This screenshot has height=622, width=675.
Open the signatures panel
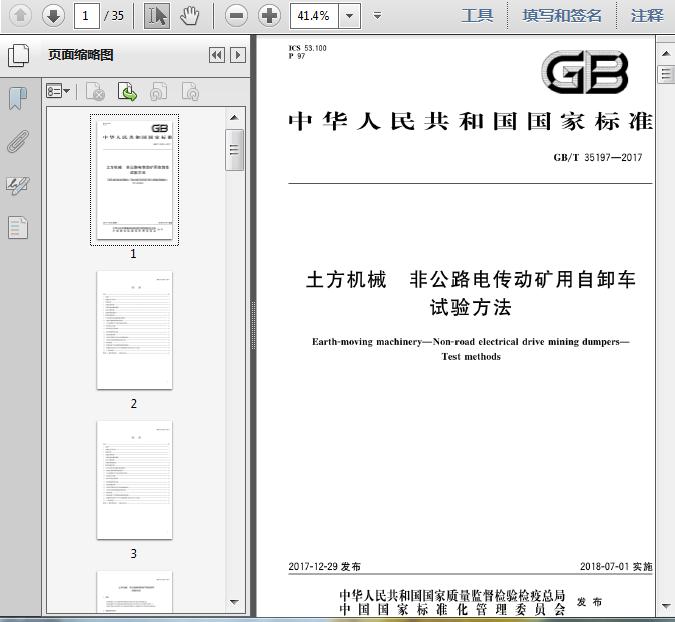(18, 186)
